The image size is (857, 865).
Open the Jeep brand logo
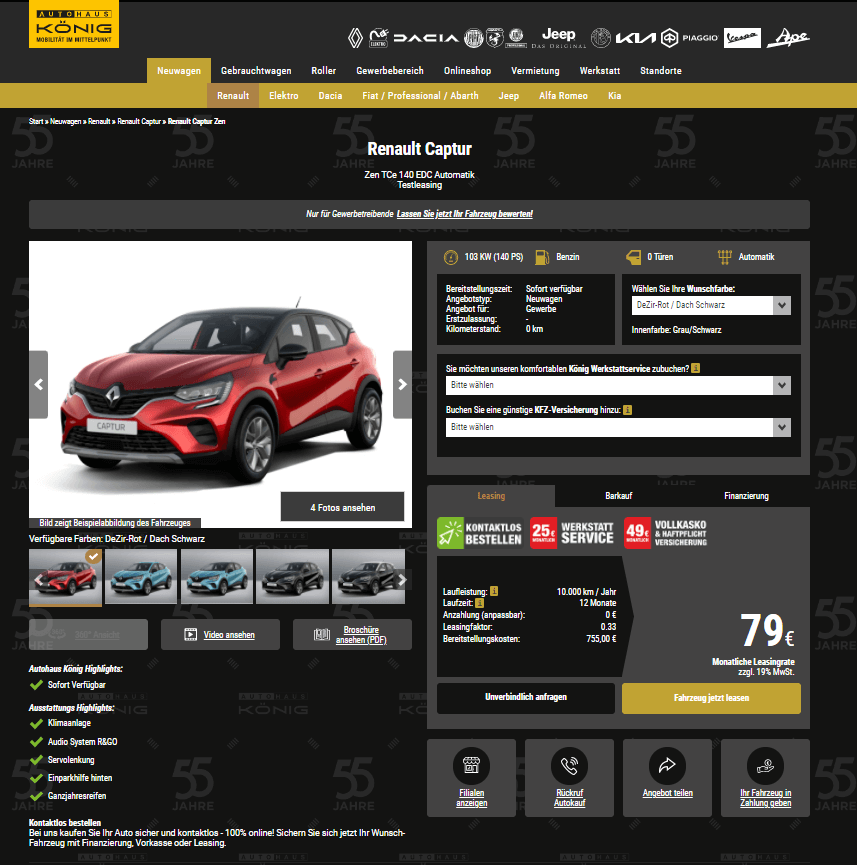558,38
